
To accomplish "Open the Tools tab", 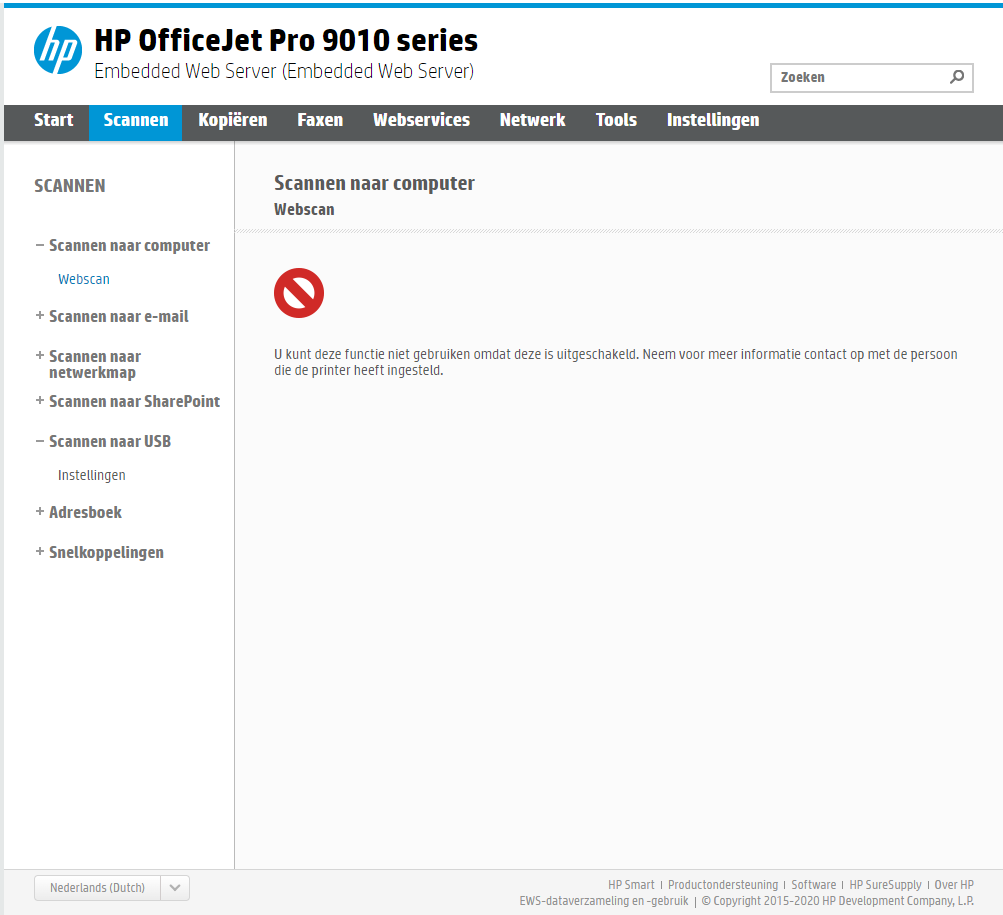I will (x=616, y=120).
